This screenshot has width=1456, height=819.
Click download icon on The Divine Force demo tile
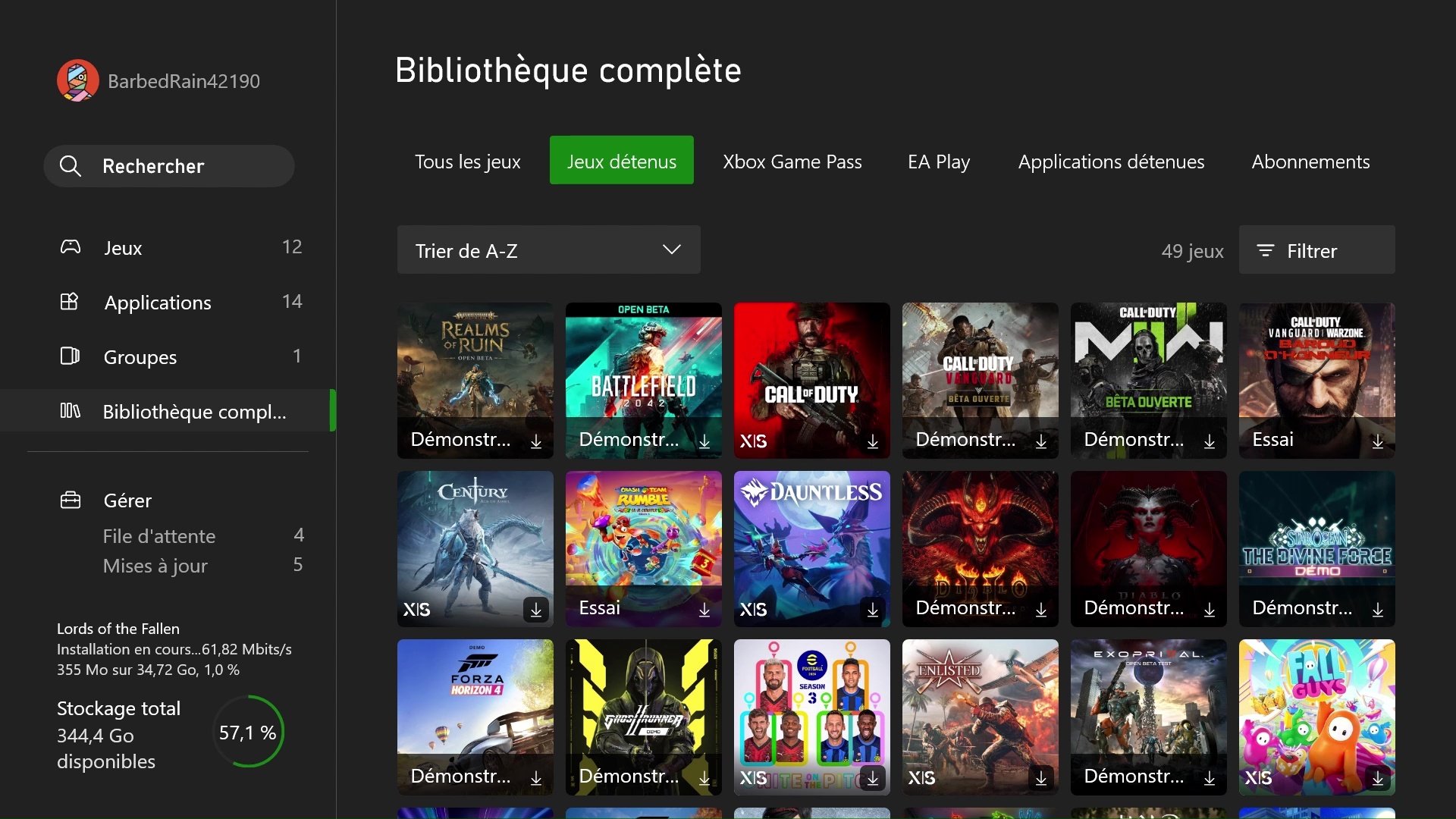(1378, 609)
